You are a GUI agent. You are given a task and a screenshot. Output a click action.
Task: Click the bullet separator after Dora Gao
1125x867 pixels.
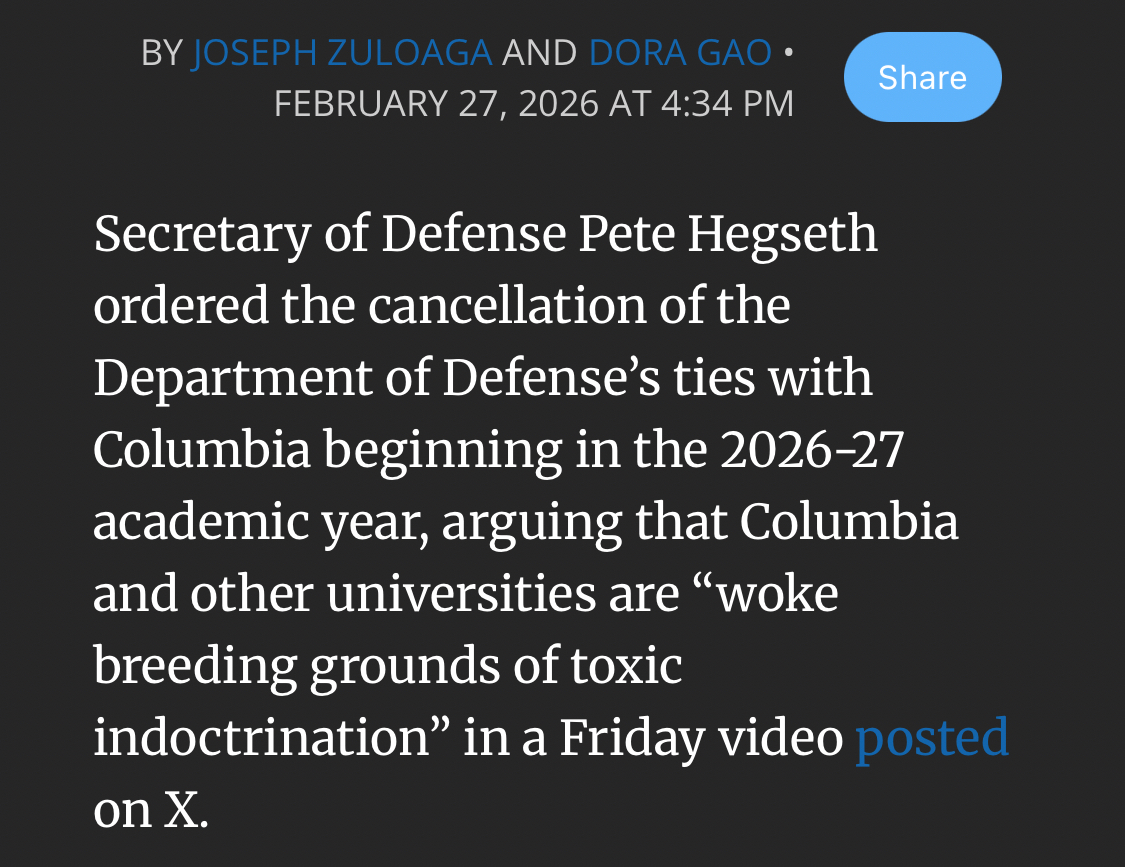[x=788, y=53]
